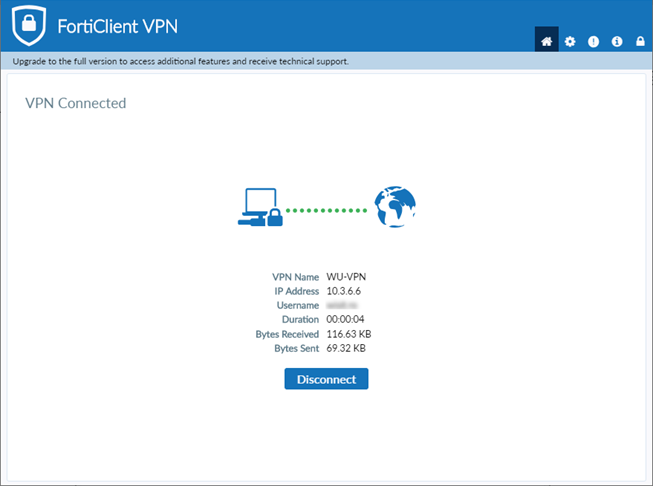This screenshot has width=653, height=486.
Task: Click the green dotted connection line
Action: tap(326, 210)
